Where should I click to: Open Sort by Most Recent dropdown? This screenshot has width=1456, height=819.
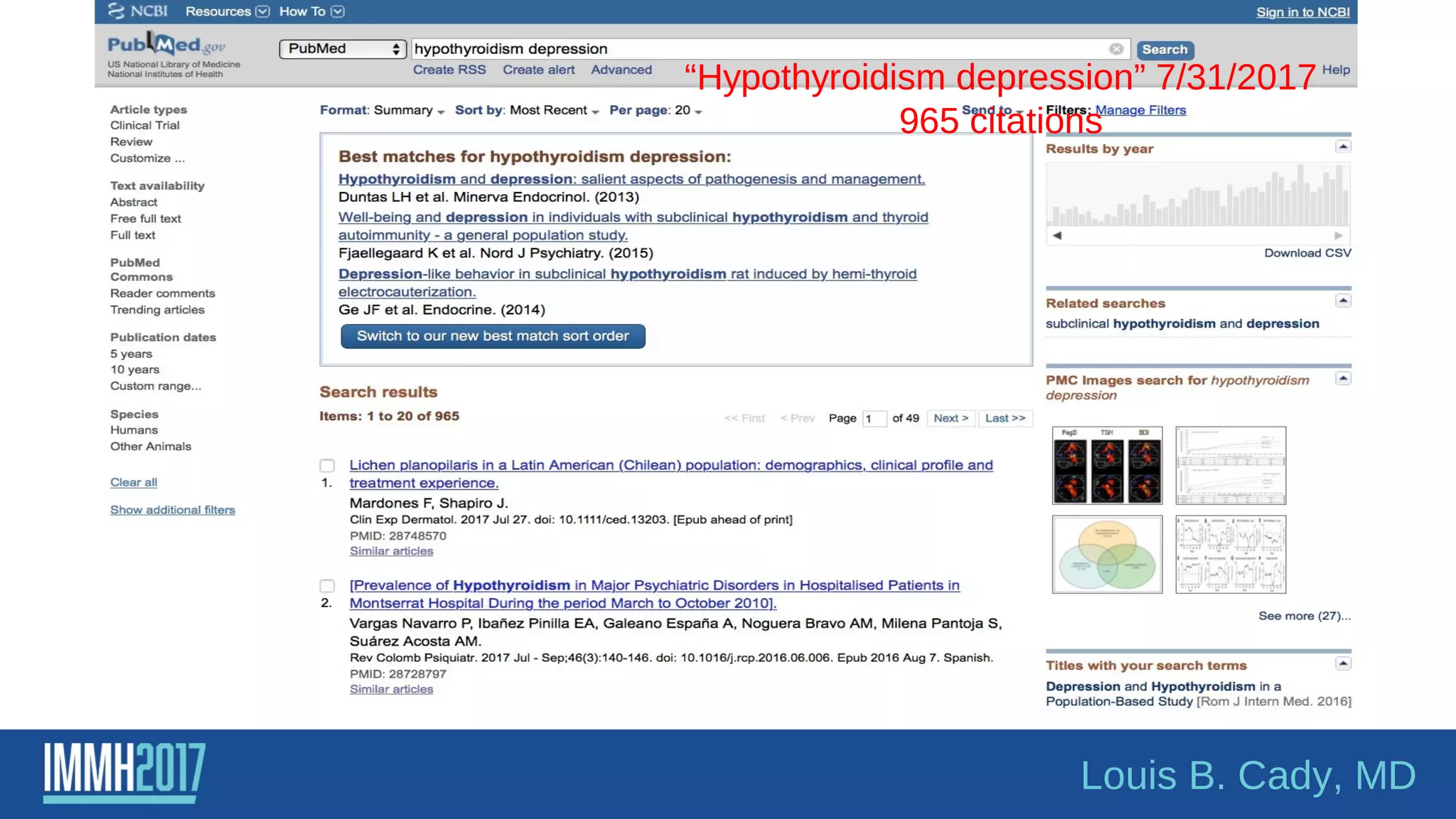pos(527,110)
